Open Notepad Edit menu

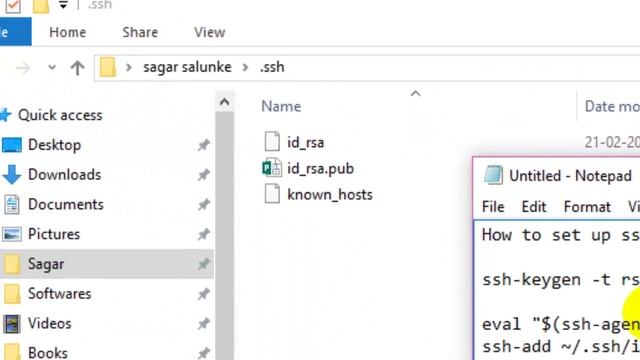point(533,207)
